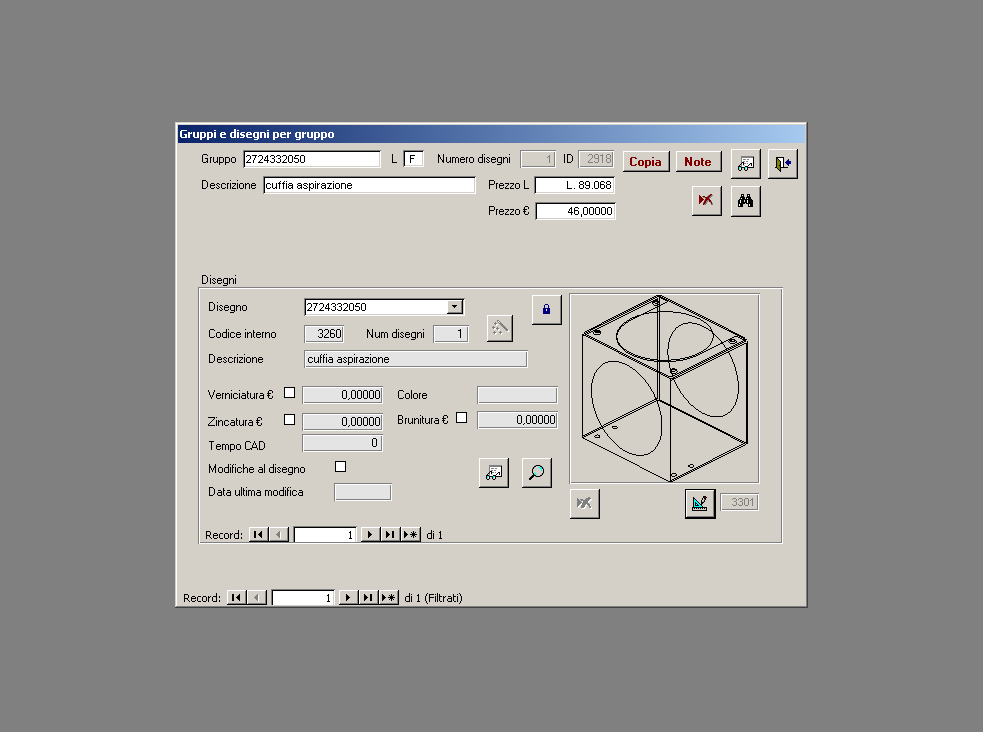Click the Disegni Descrizione grey field
The width and height of the screenshot is (983, 732).
click(x=416, y=359)
